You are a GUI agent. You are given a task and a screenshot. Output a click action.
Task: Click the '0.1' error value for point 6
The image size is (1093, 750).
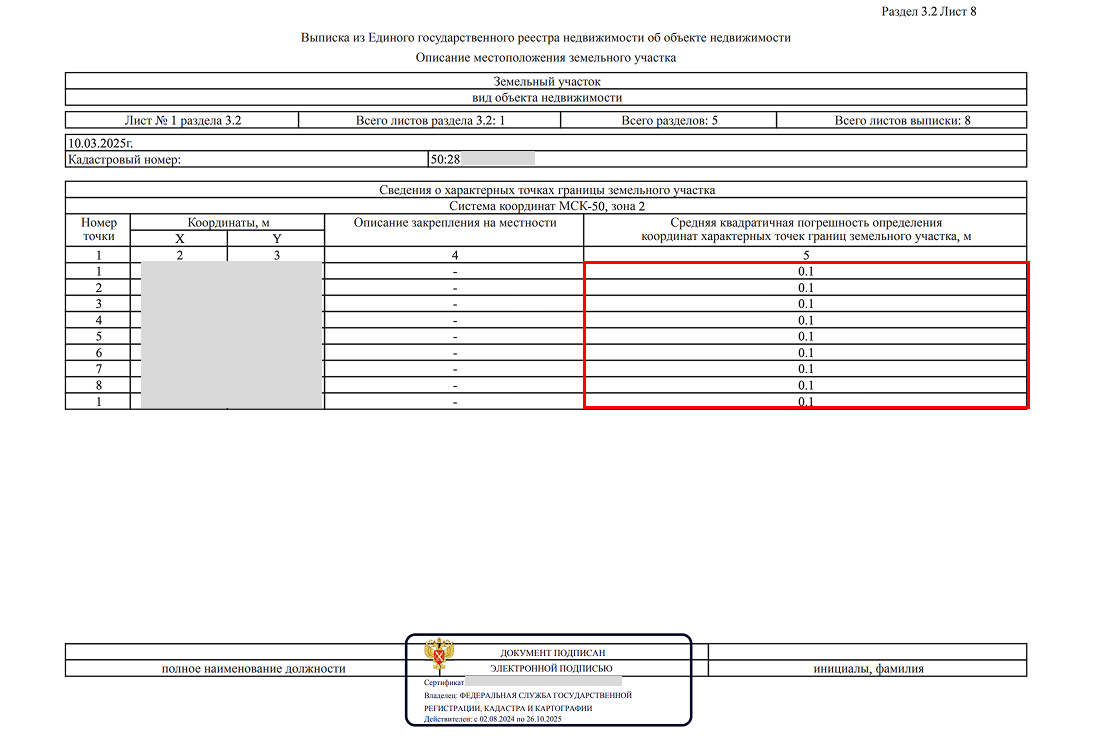(x=806, y=353)
